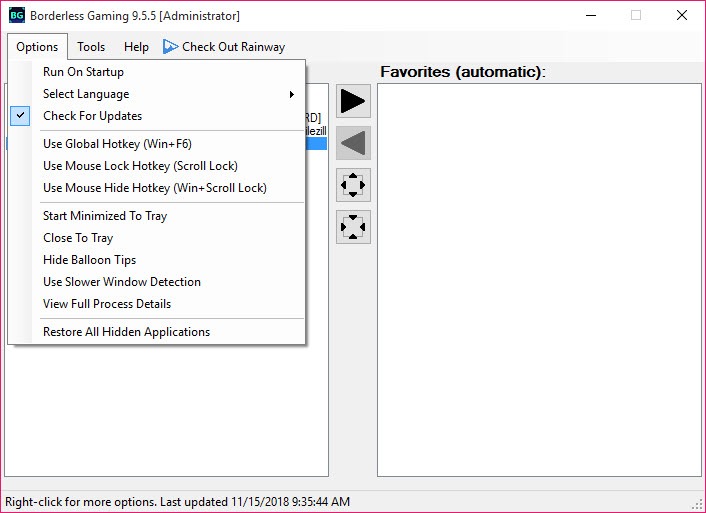The image size is (706, 513).
Task: Enable Use Global Hotkey (Win+F6)
Action: pos(156,144)
